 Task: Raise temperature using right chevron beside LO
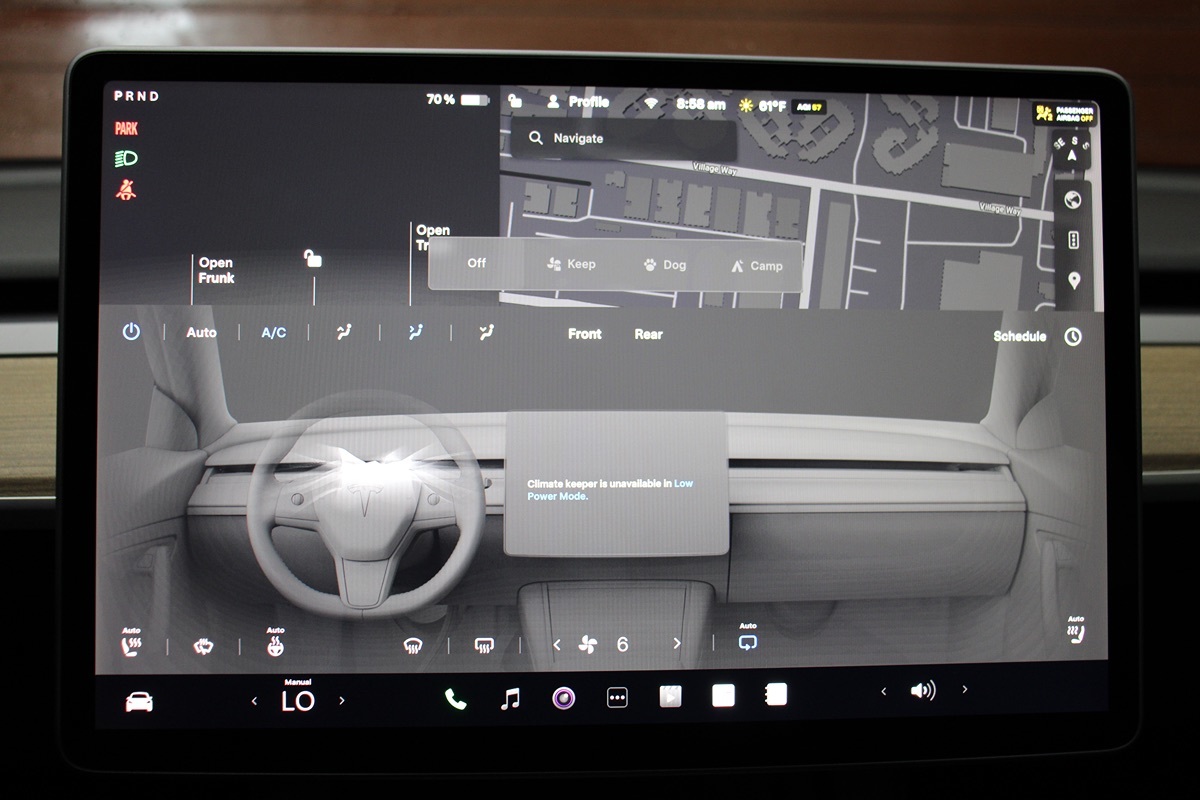click(342, 701)
